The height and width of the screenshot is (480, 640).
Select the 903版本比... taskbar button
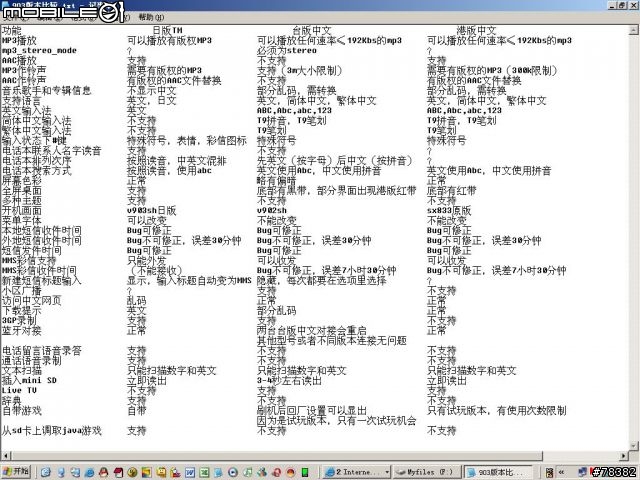pos(498,472)
